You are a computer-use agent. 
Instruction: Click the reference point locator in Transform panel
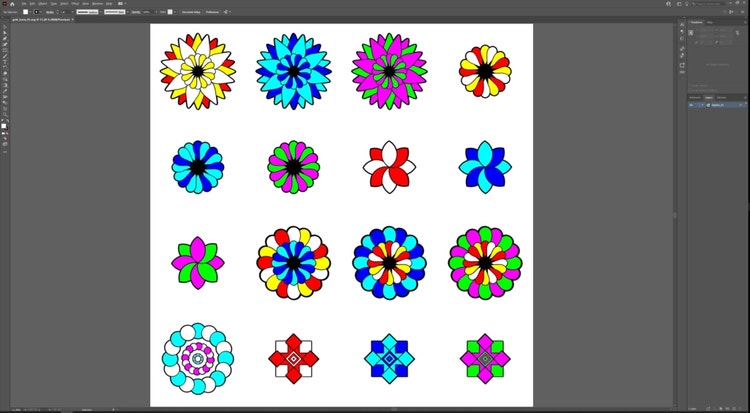[691, 33]
